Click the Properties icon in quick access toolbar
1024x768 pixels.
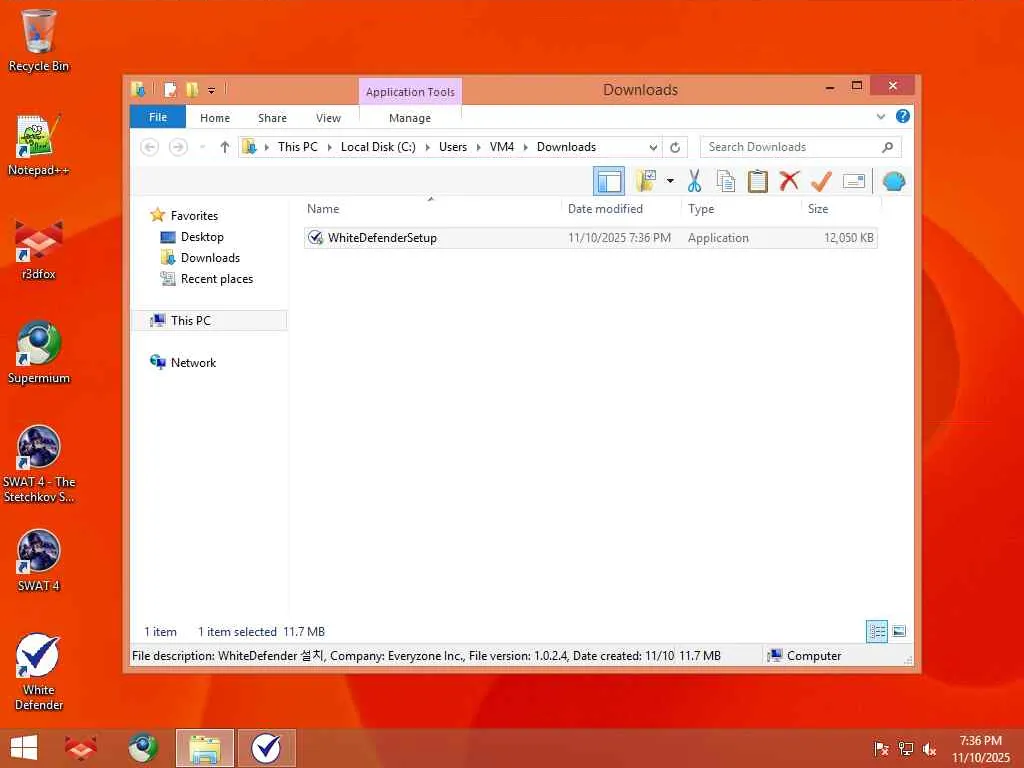coord(170,89)
